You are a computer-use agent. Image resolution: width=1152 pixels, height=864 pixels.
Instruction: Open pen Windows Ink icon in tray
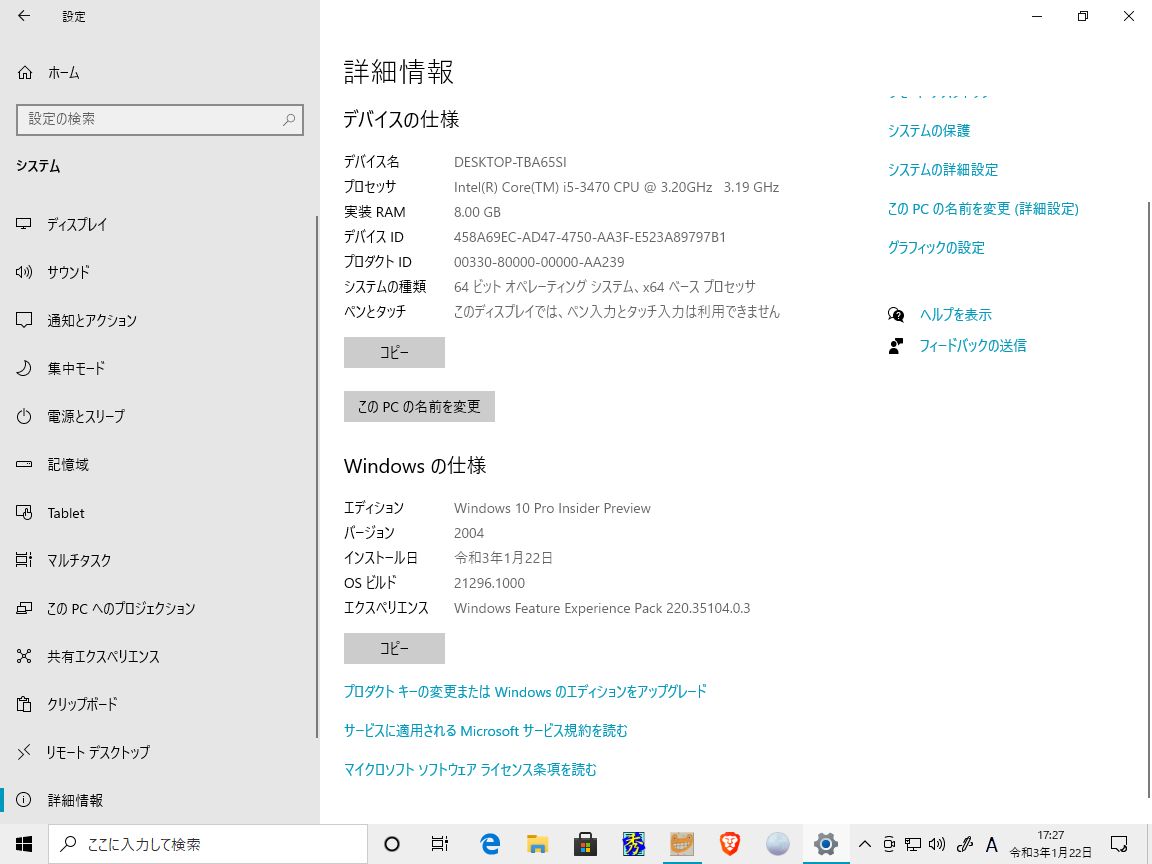965,844
